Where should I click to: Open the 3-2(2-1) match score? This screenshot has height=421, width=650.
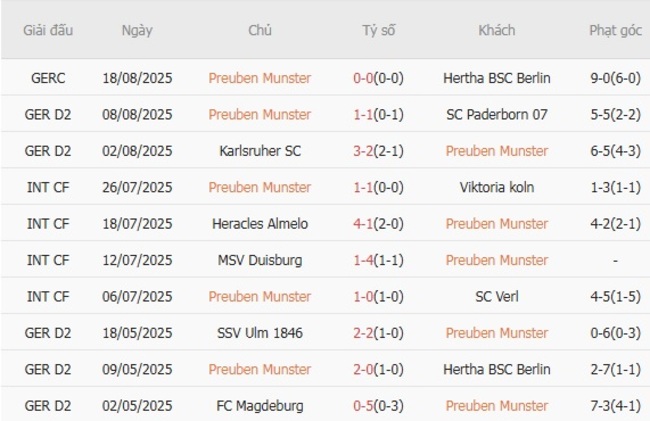click(379, 151)
